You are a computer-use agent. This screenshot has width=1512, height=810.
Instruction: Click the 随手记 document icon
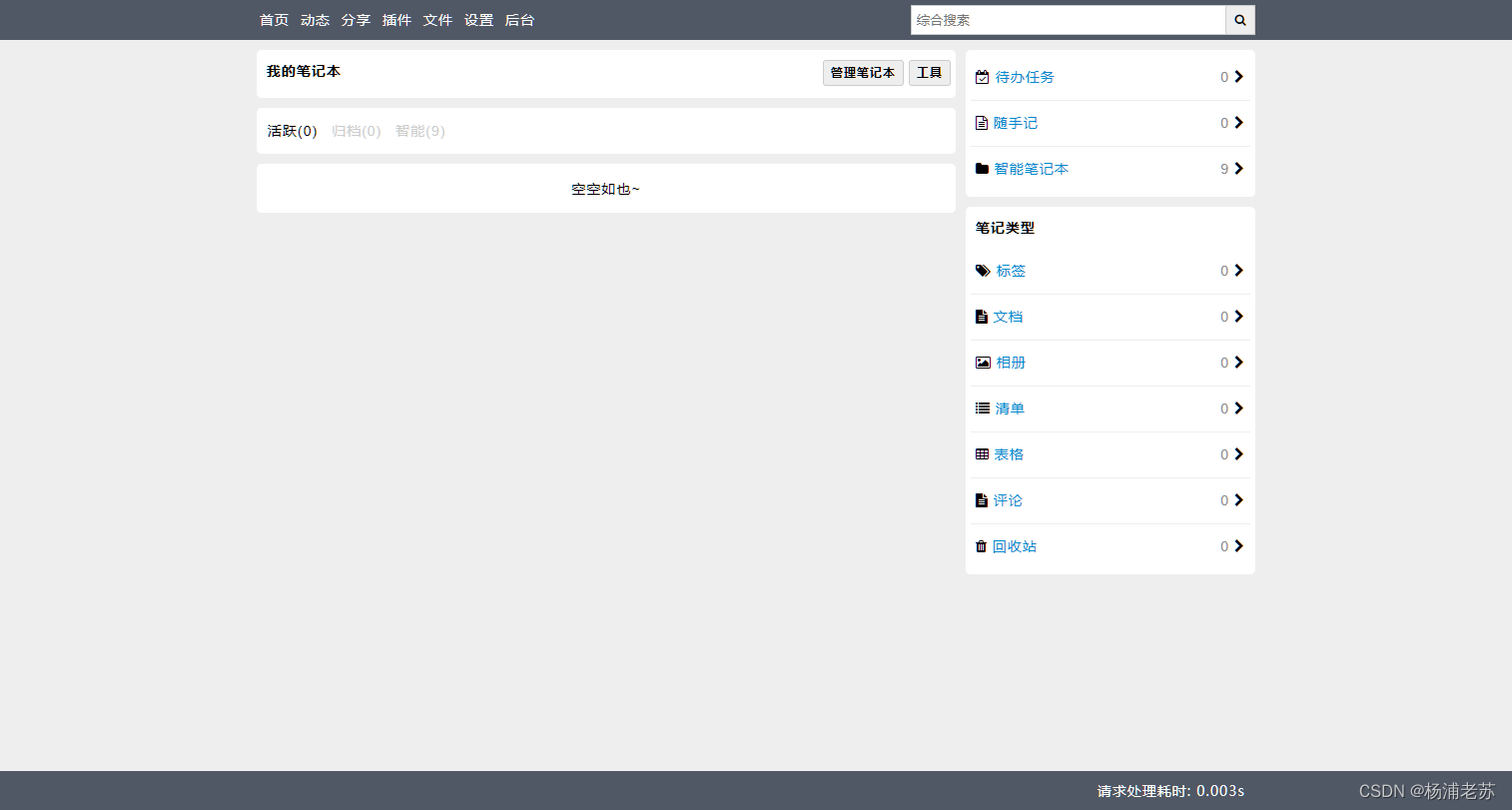coord(981,122)
